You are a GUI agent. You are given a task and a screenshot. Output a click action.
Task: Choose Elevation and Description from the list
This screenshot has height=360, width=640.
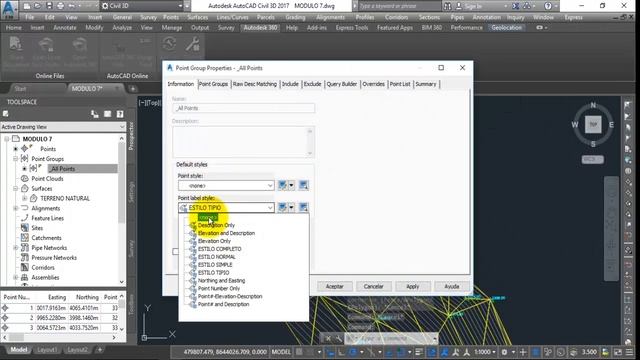click(x=226, y=233)
